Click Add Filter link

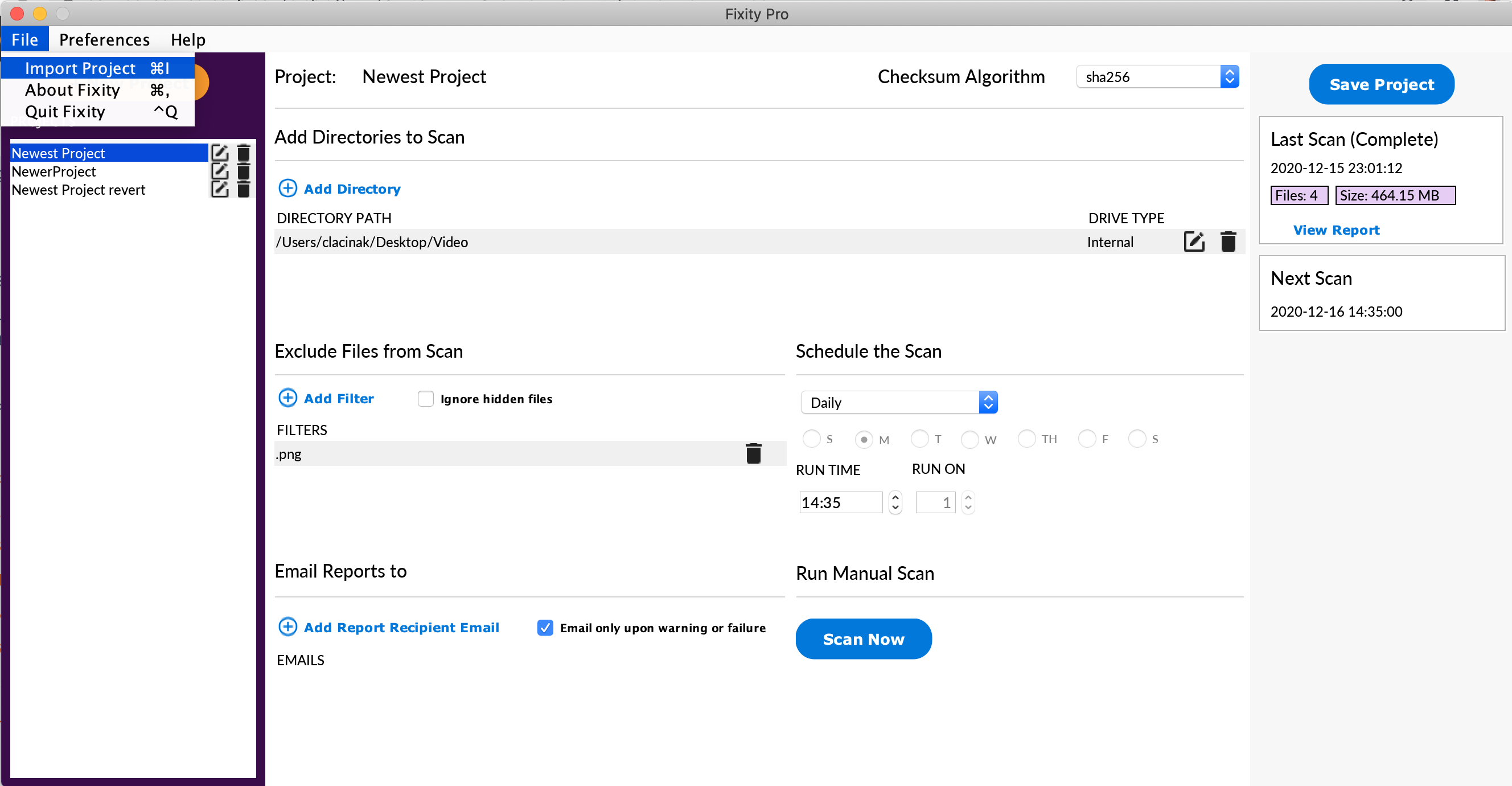(x=339, y=398)
